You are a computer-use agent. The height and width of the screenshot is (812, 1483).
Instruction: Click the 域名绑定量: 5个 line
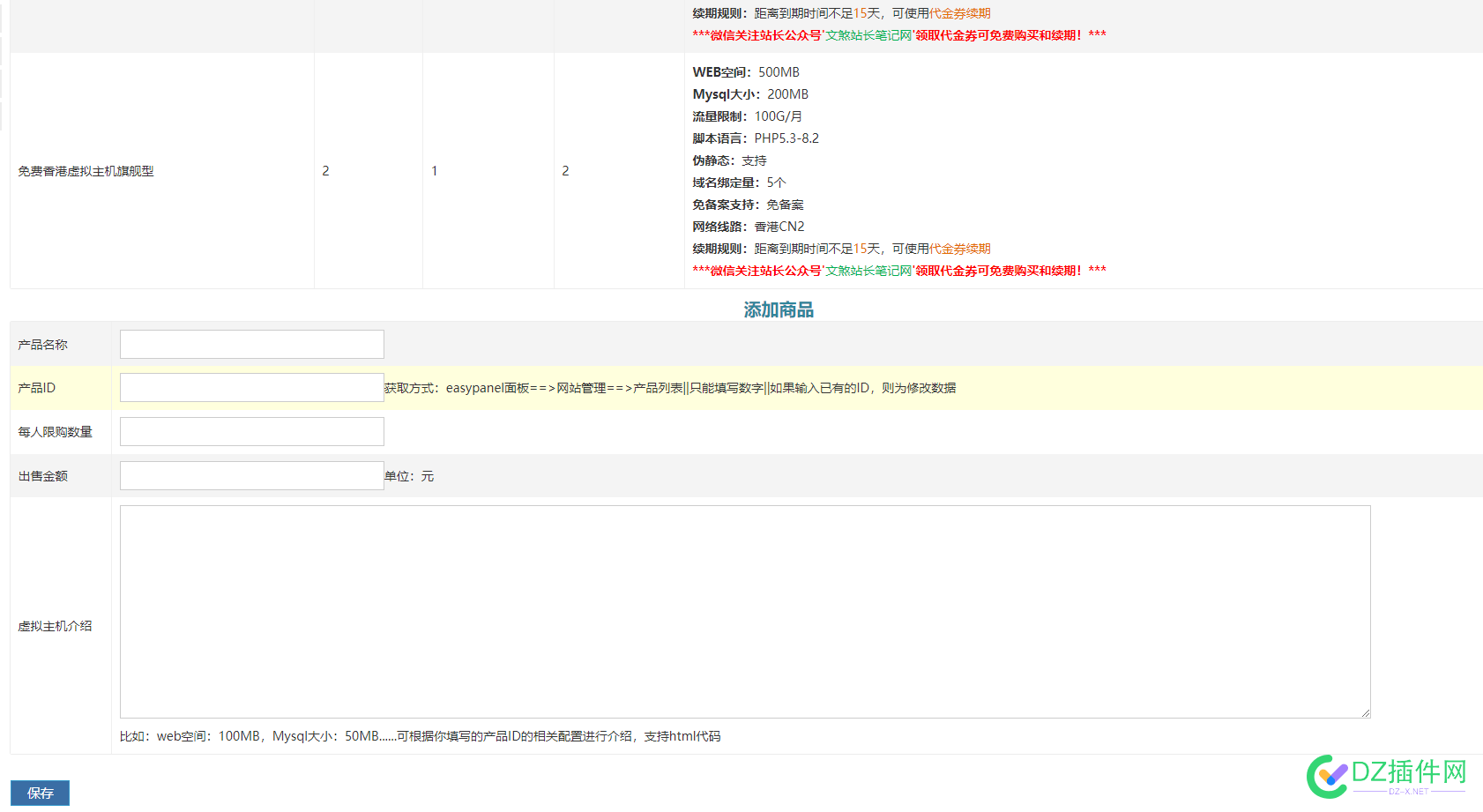739,183
